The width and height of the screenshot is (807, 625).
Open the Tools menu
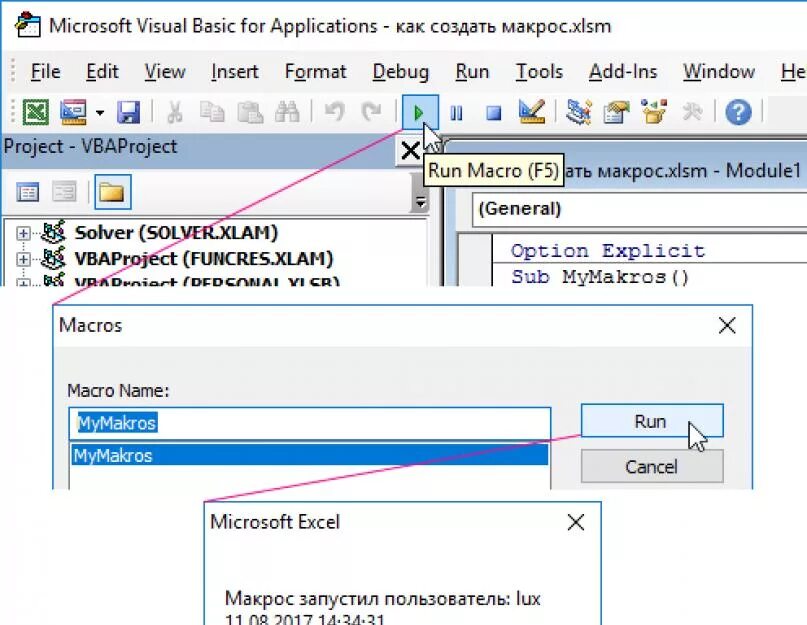[x=539, y=72]
